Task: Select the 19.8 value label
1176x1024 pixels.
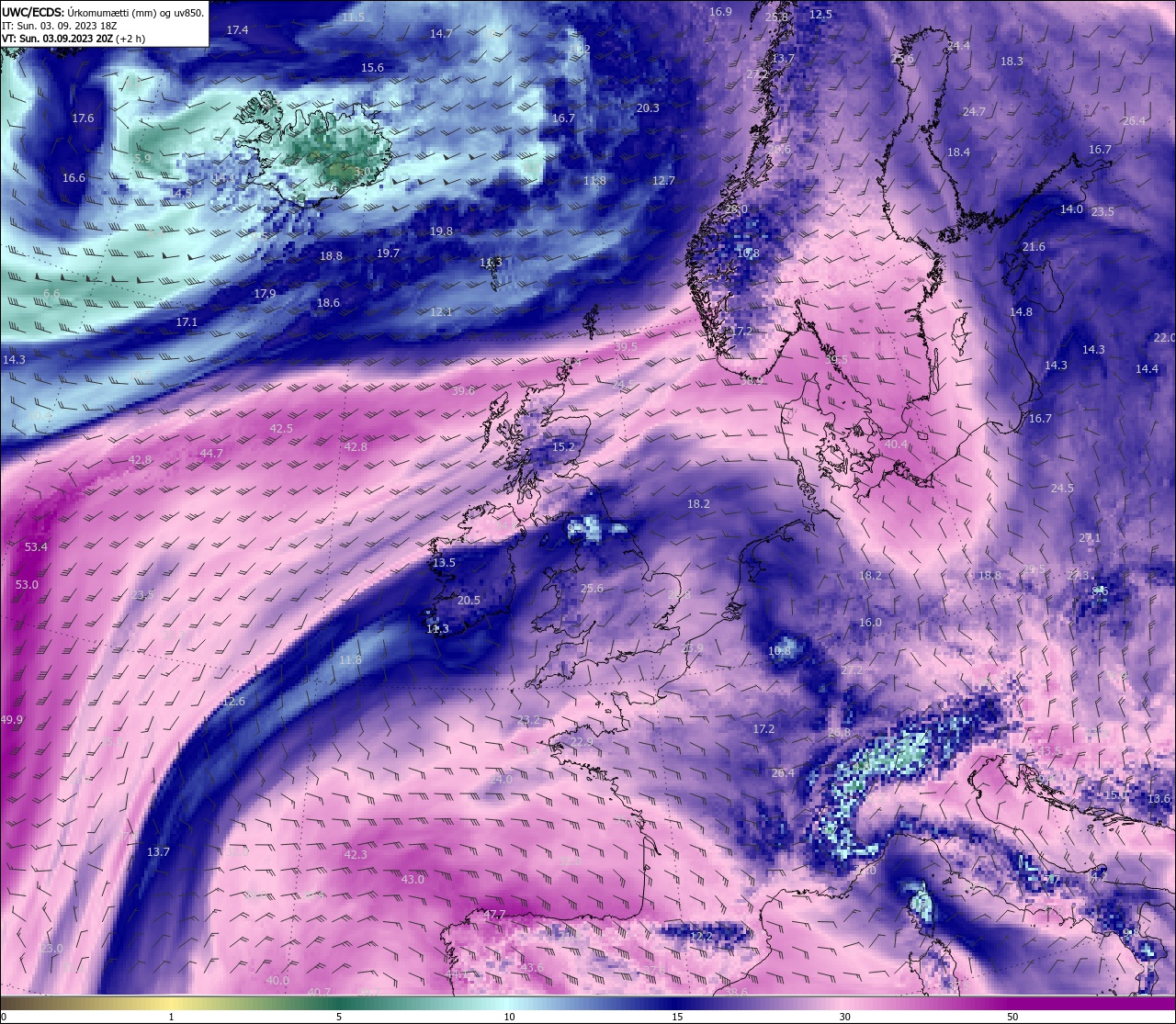Action: click(441, 231)
